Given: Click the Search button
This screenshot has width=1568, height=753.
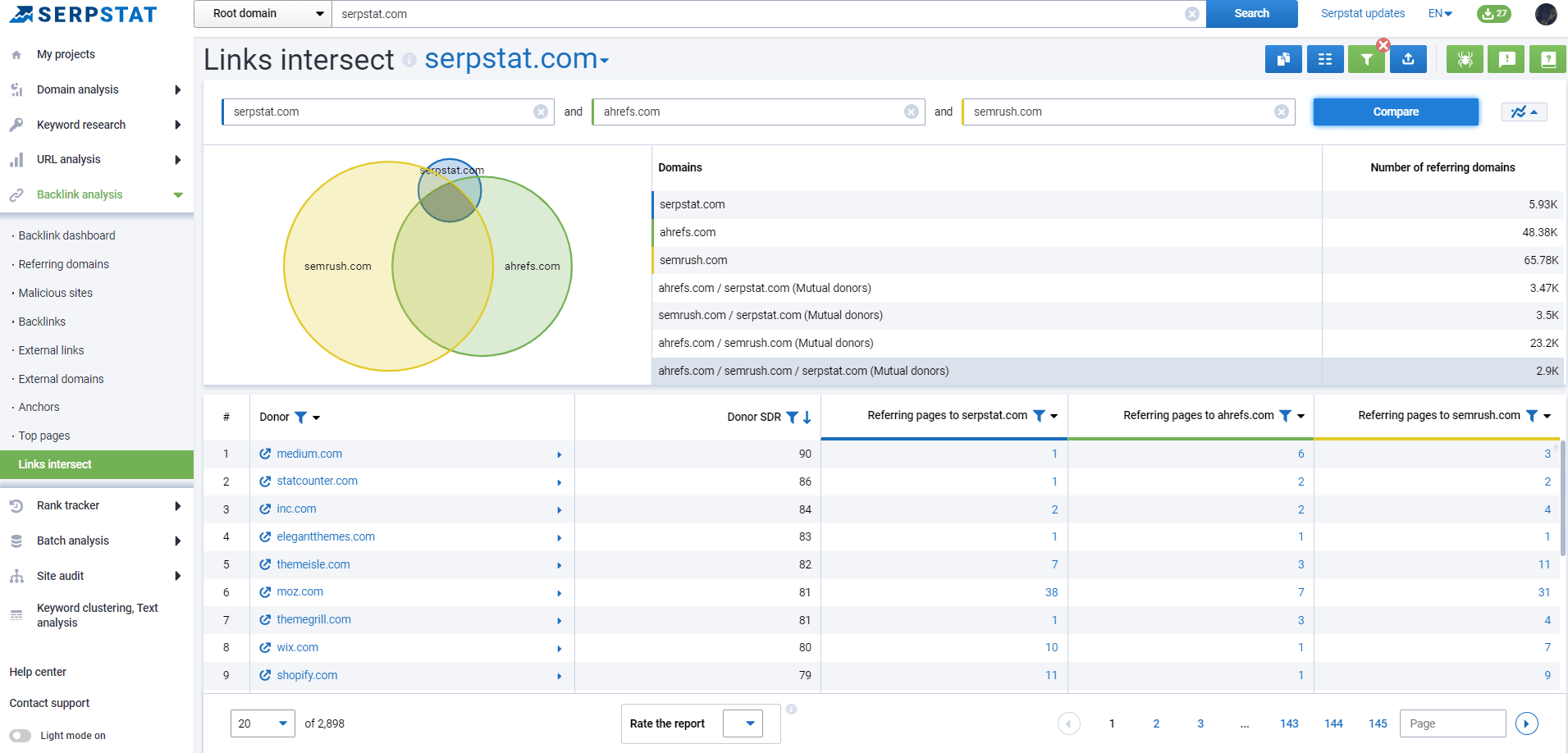Looking at the screenshot, I should 1251,14.
